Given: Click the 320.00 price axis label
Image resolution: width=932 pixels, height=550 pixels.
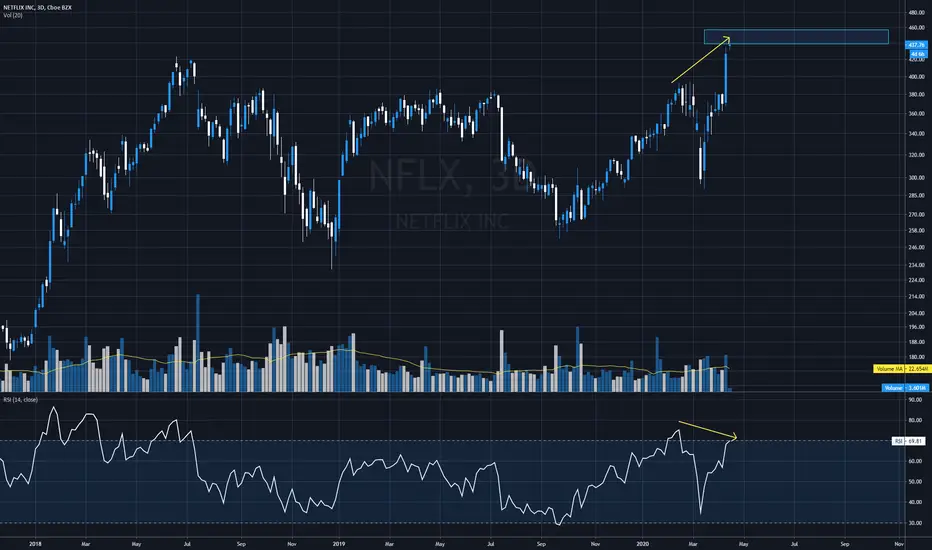Looking at the screenshot, I should click(916, 155).
